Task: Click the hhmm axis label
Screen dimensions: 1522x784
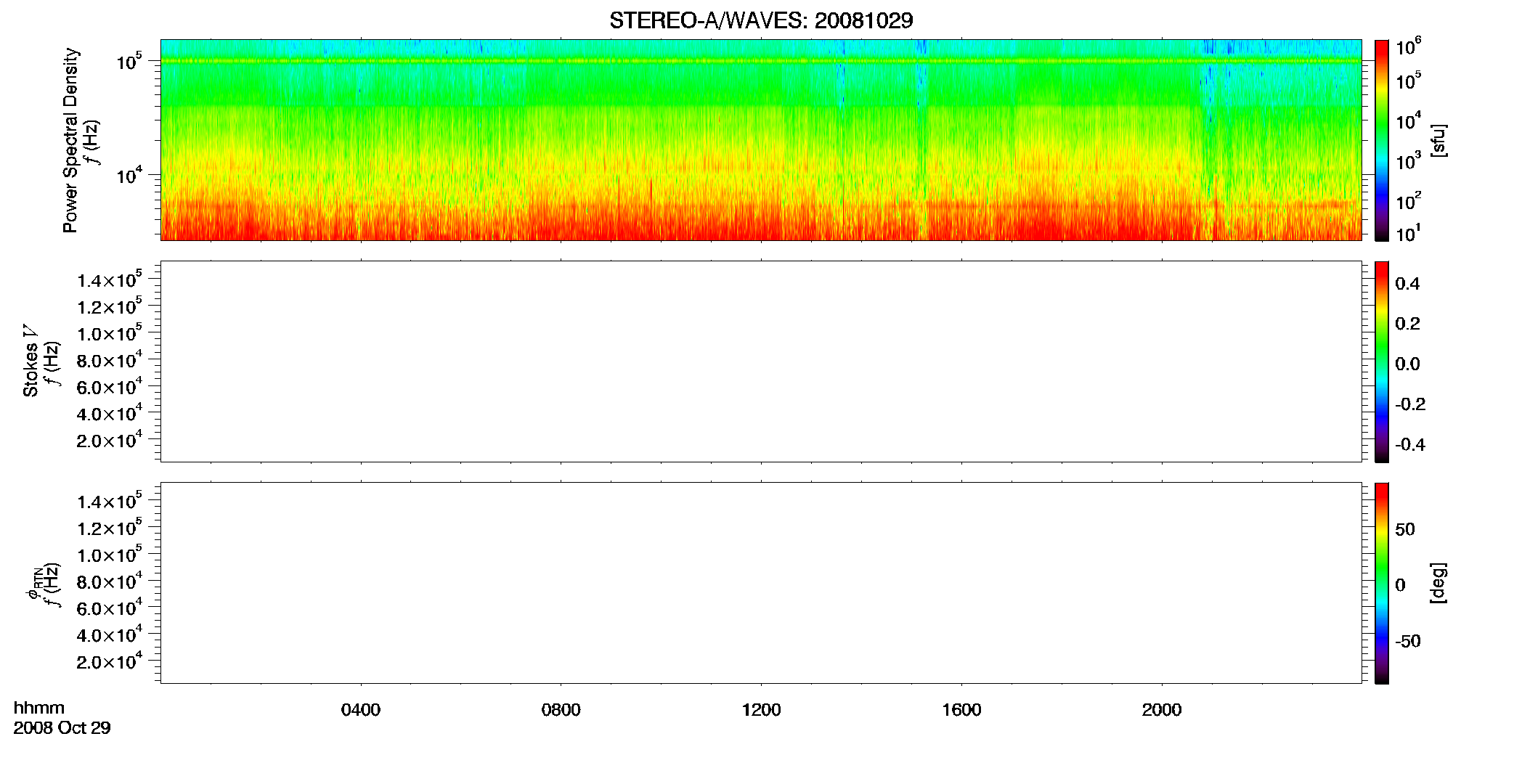Action: coord(39,708)
